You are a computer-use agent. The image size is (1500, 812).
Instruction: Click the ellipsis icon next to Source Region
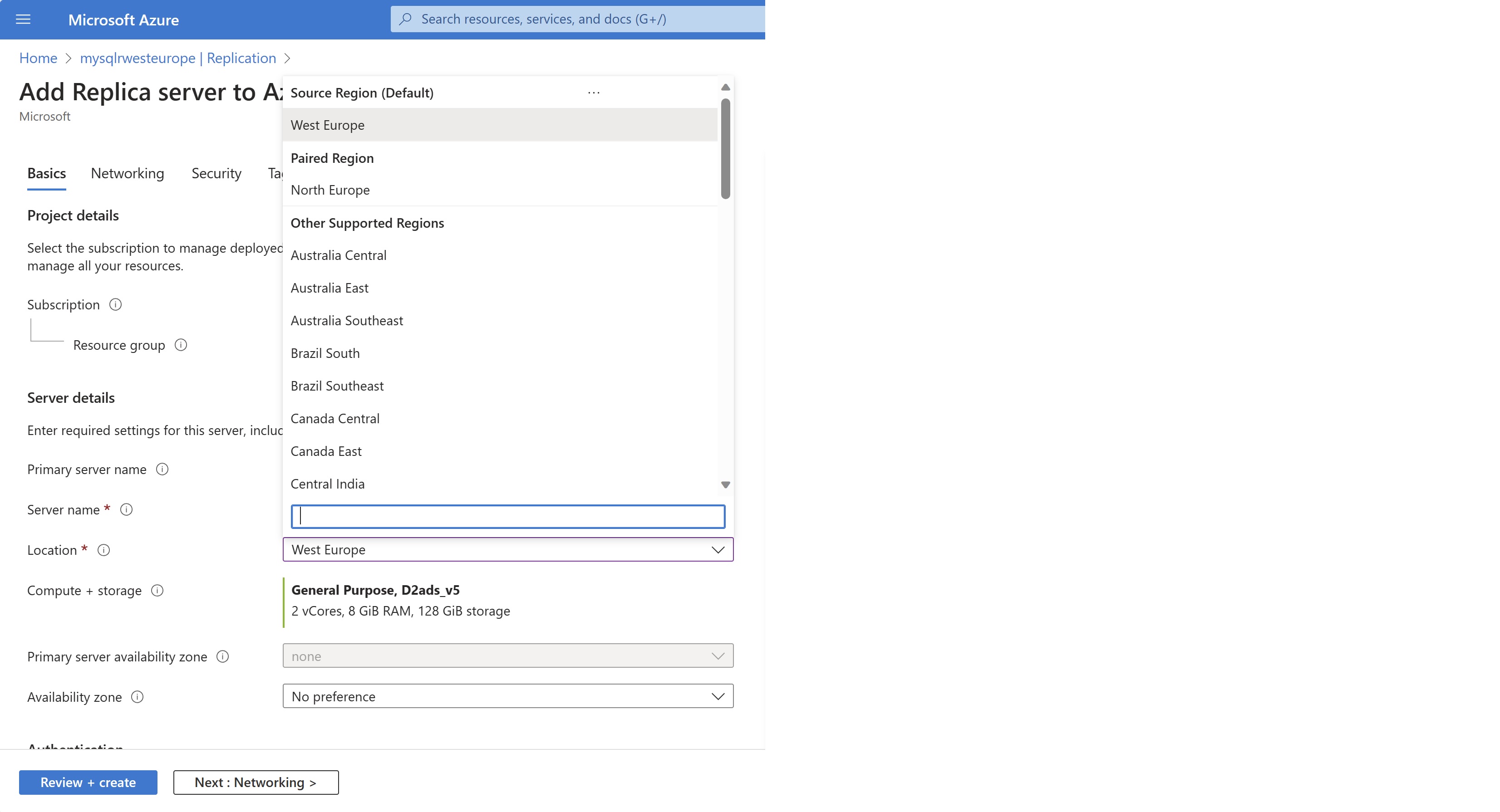[x=594, y=92]
